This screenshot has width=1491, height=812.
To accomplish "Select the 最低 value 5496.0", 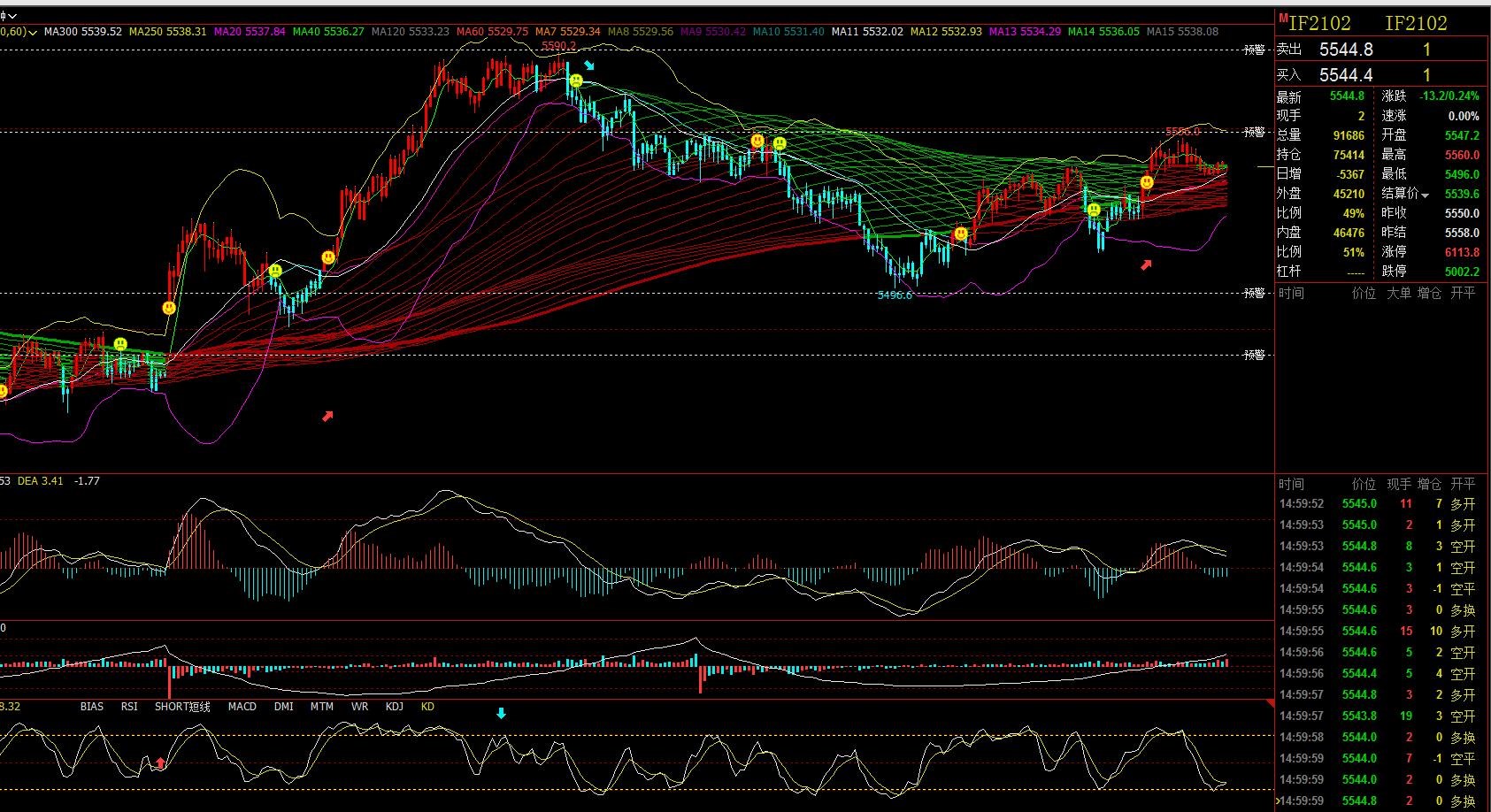I will pos(1462,174).
